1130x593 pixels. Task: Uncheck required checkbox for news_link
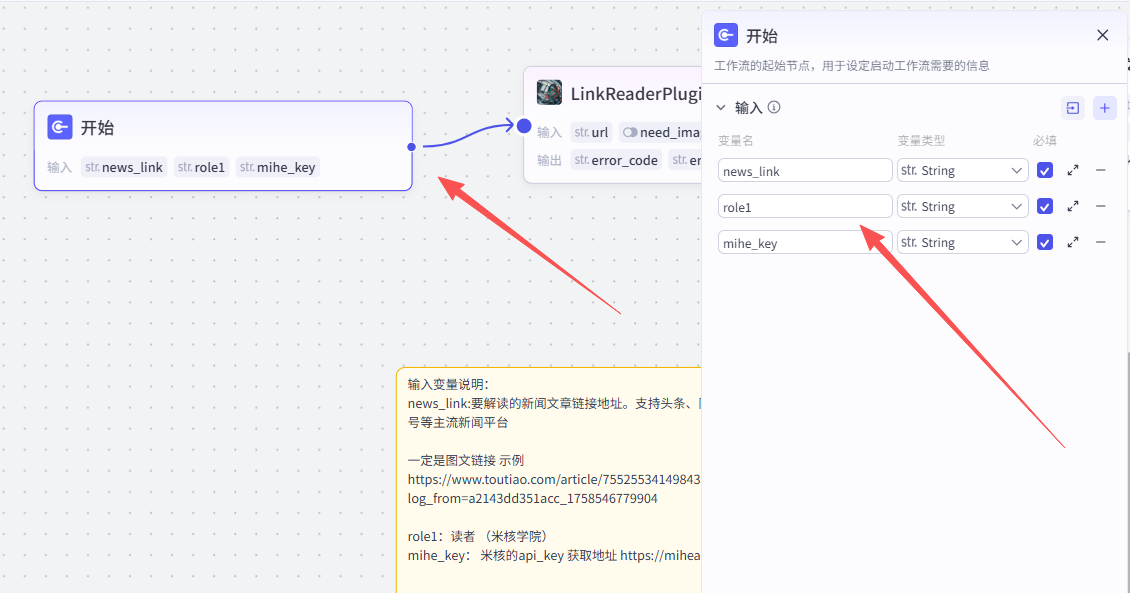pyautogui.click(x=1045, y=171)
